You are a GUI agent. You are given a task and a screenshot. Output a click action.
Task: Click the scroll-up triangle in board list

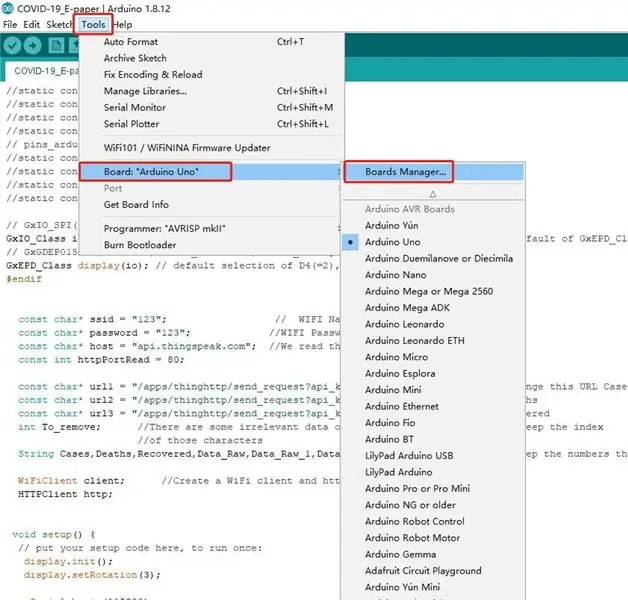pos(433,194)
